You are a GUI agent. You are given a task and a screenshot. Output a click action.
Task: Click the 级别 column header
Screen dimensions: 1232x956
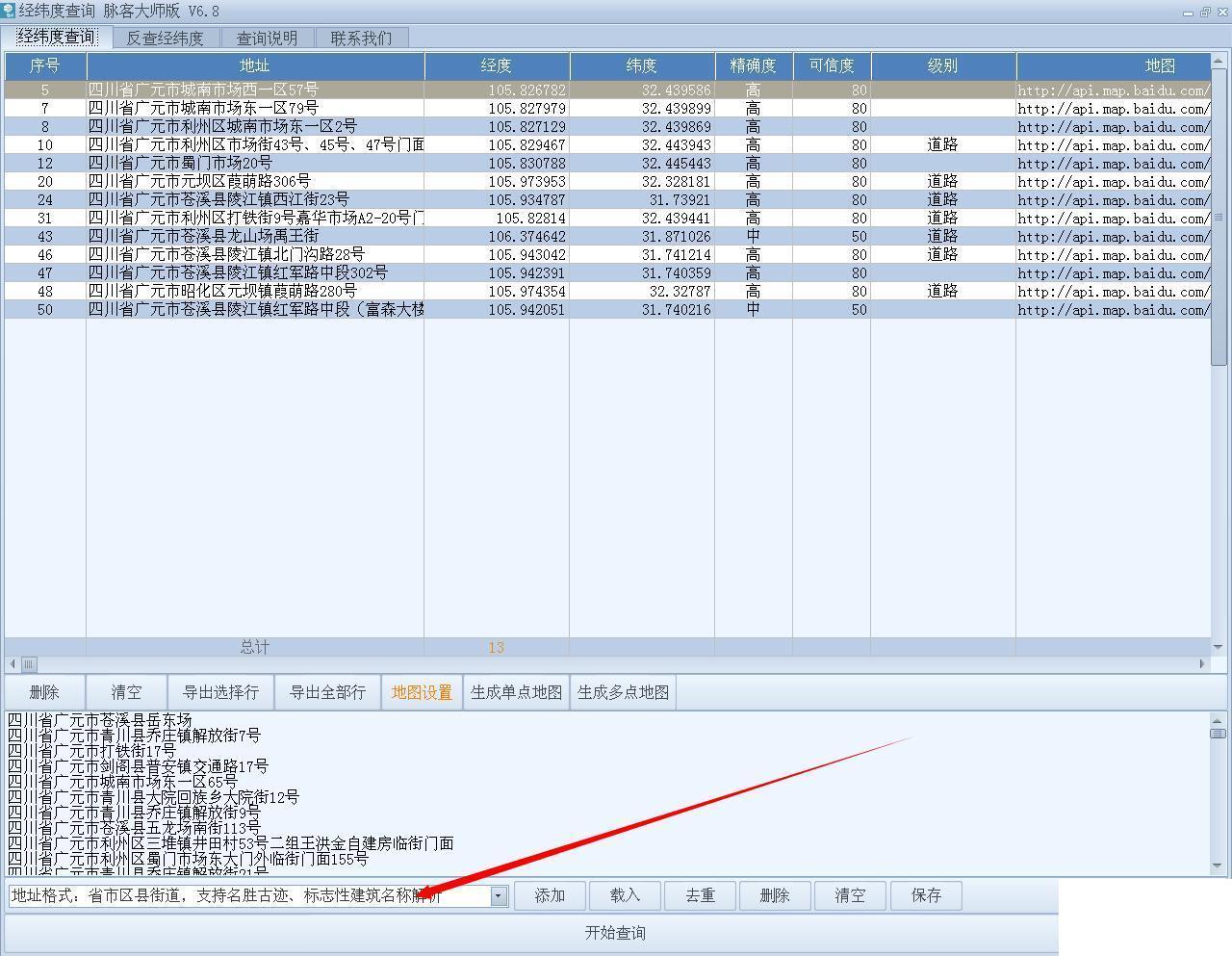pos(943,65)
